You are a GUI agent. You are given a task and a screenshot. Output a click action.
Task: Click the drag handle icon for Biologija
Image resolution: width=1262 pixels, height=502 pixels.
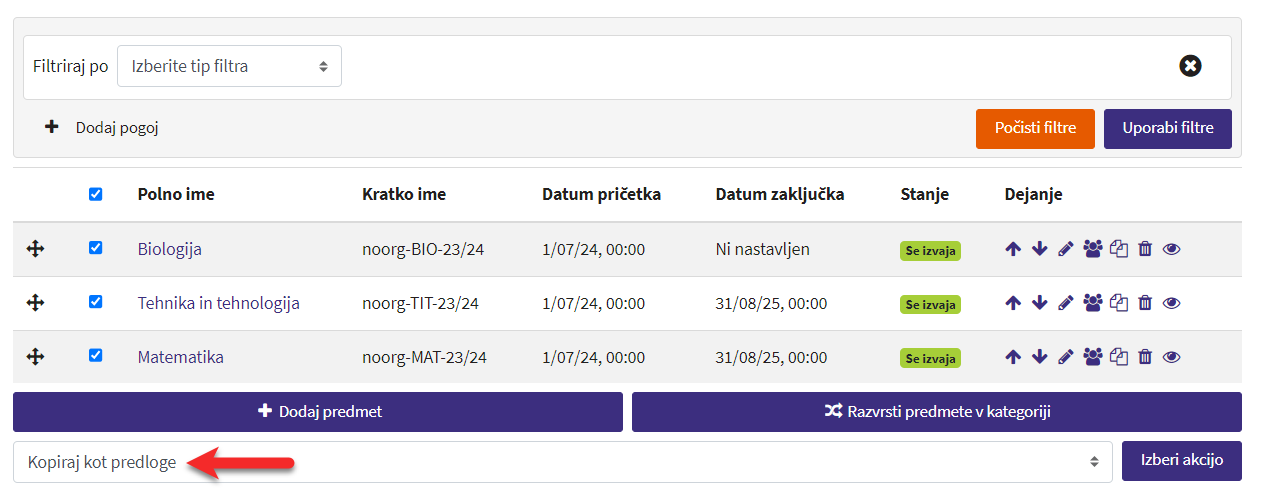point(35,249)
